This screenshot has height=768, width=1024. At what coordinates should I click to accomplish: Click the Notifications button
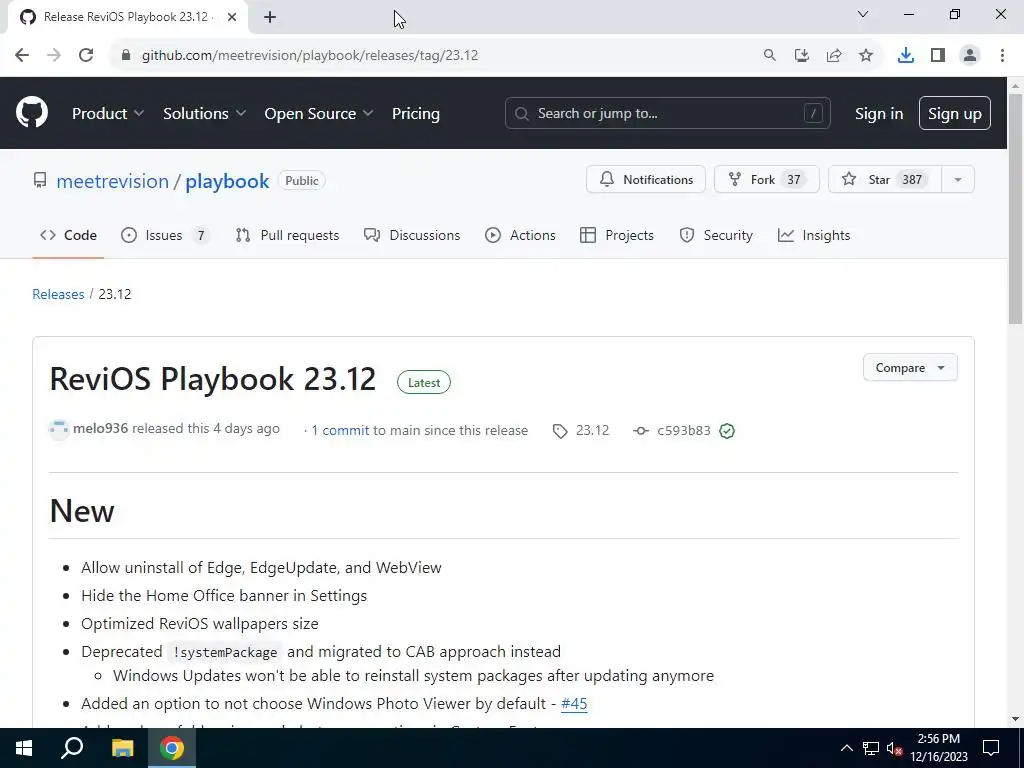click(x=646, y=180)
